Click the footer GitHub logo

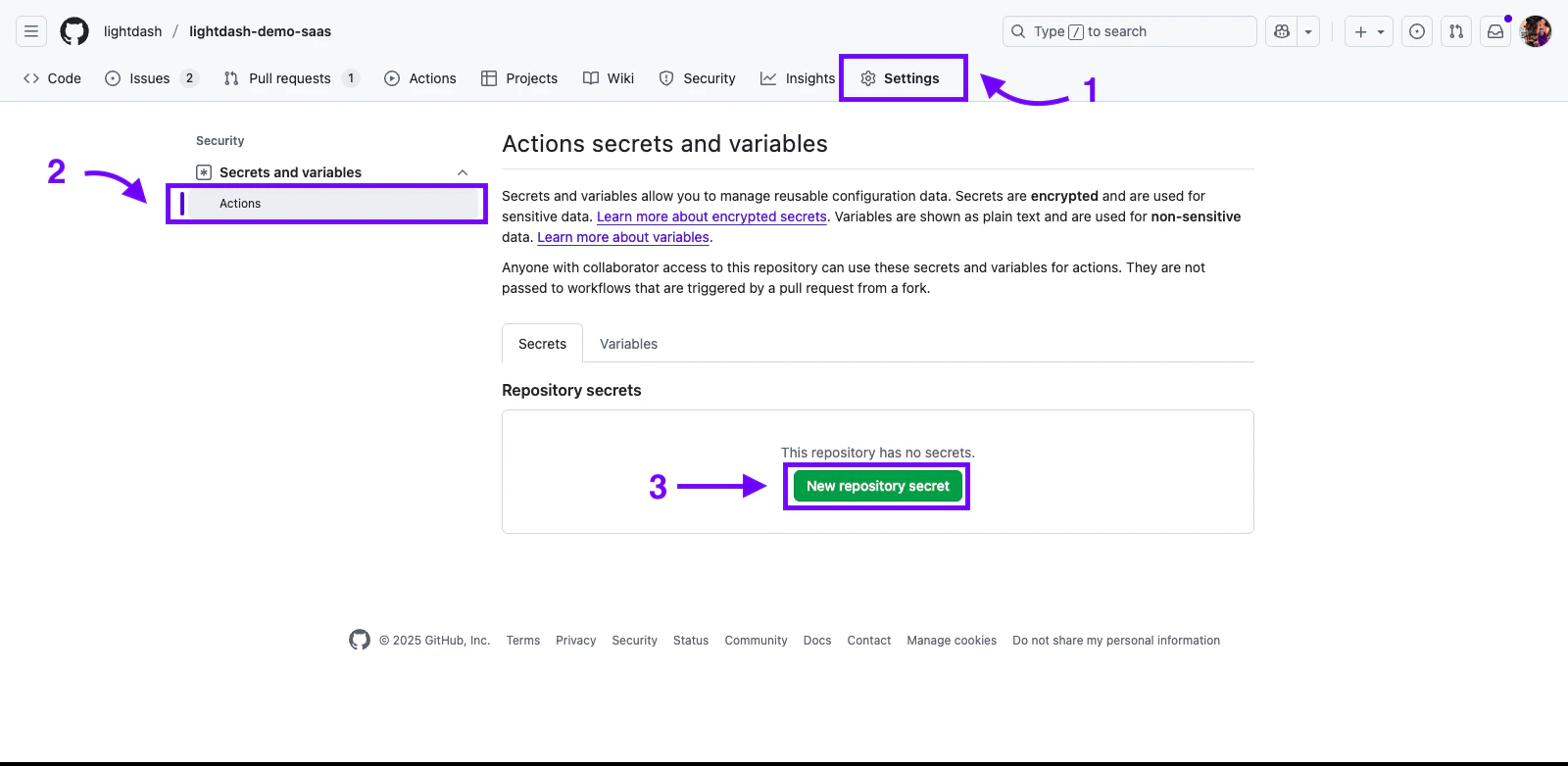click(360, 640)
